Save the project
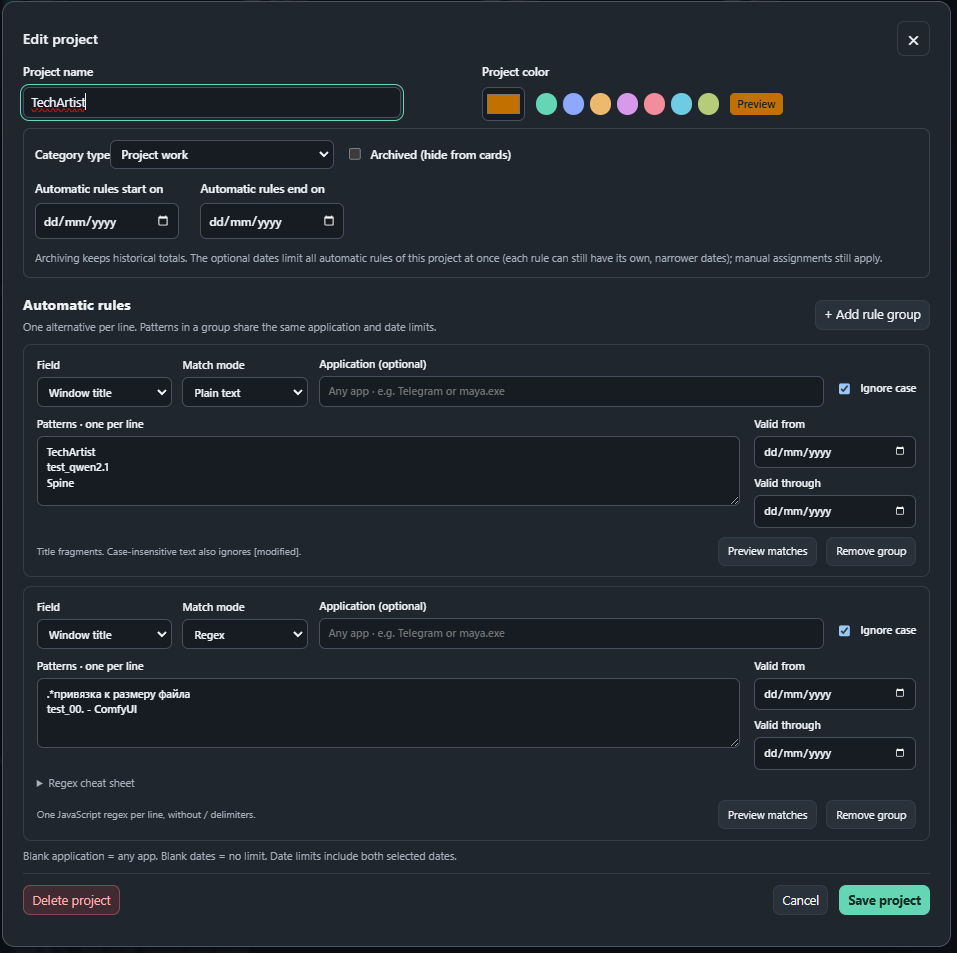Viewport: 957px width, 953px height. click(884, 900)
